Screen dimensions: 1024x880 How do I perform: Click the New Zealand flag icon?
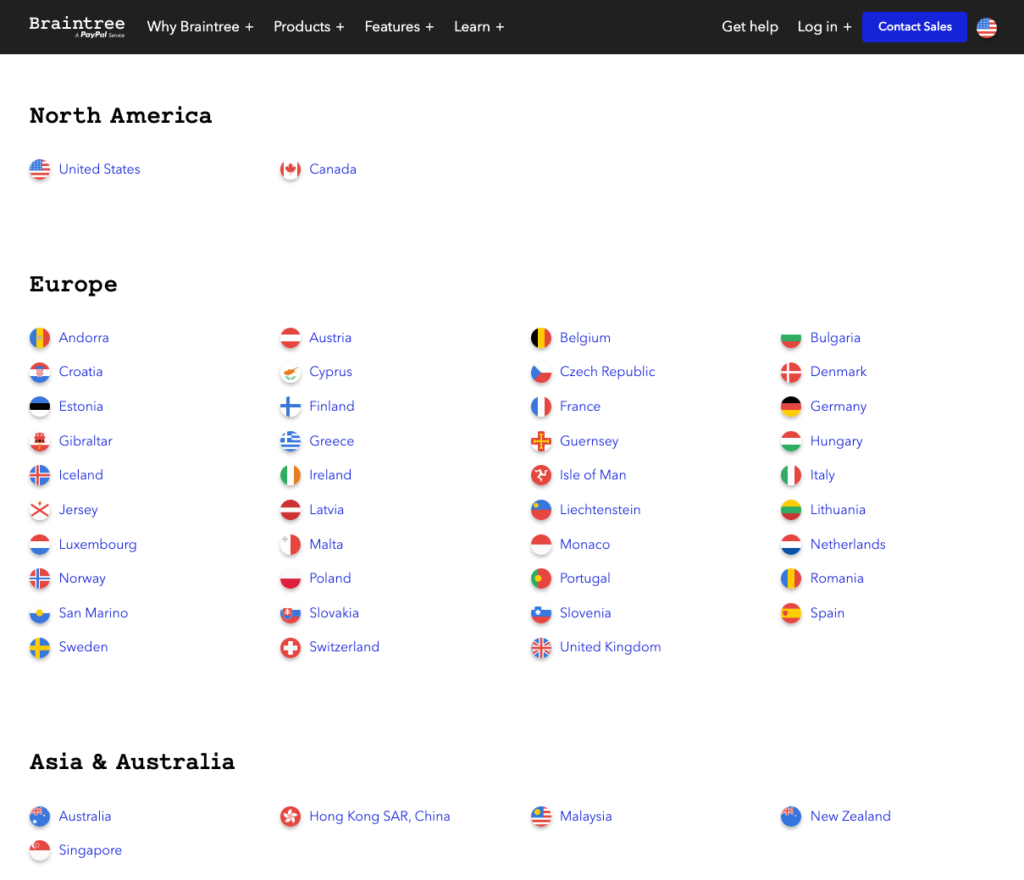(791, 817)
